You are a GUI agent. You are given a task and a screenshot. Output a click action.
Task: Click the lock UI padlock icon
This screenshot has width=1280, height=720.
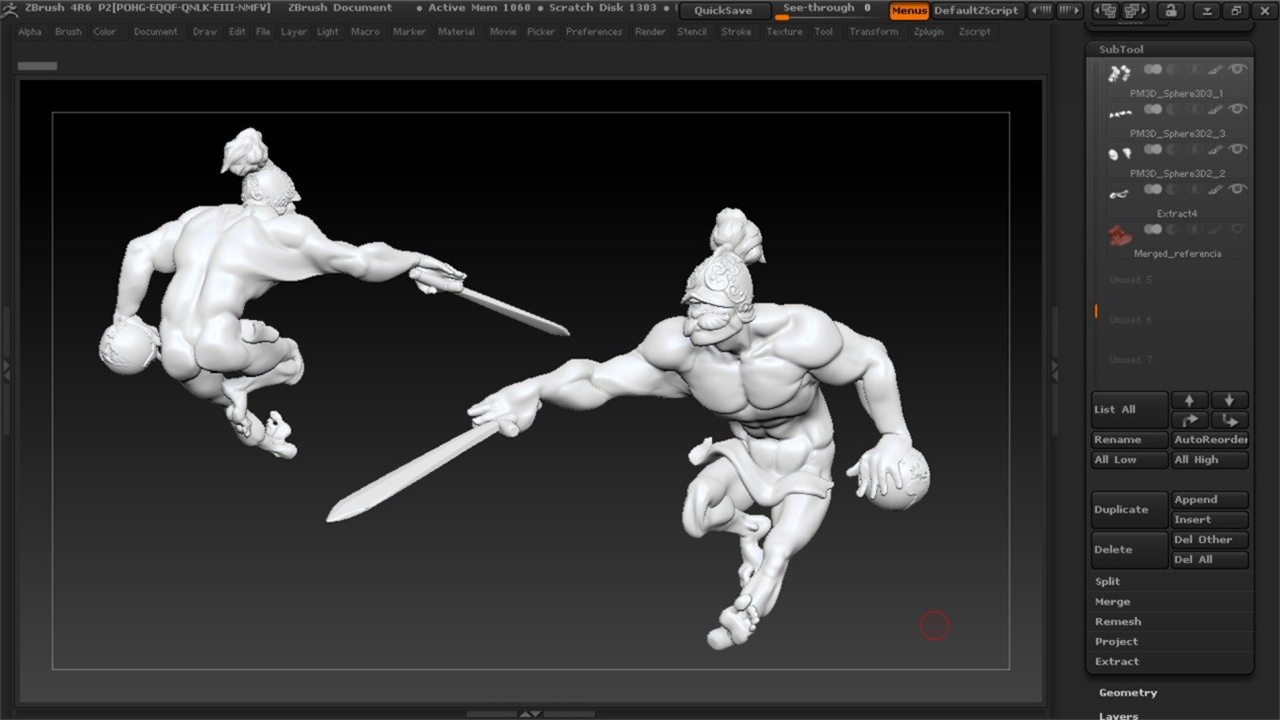tap(1170, 11)
